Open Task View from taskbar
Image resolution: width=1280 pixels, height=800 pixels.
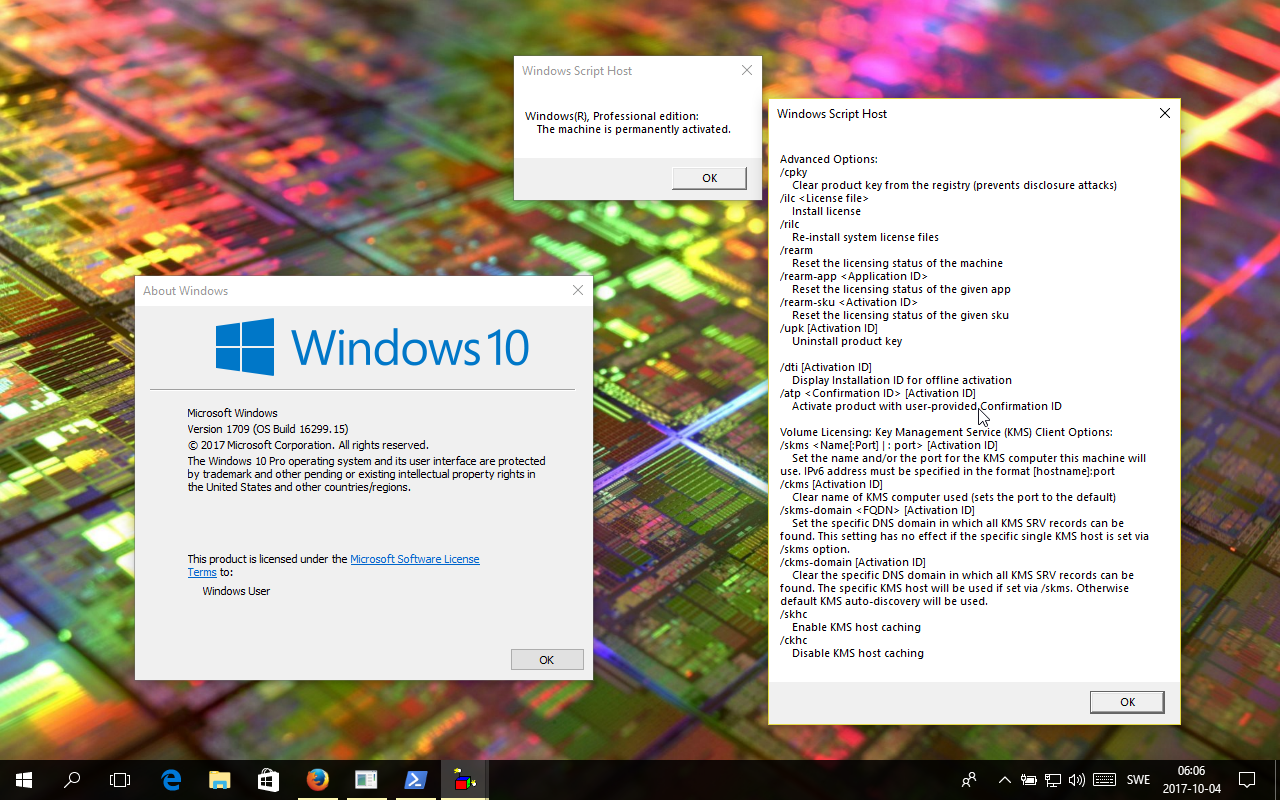pos(120,780)
